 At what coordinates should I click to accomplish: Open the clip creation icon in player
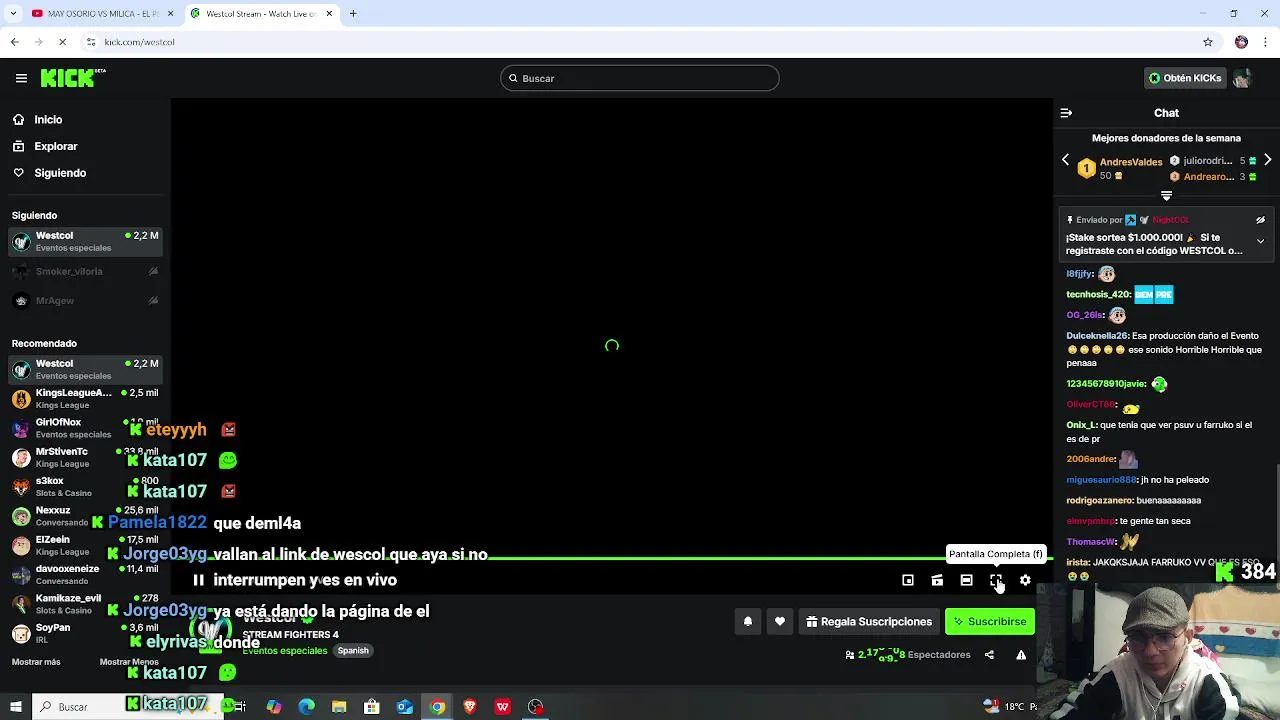[x=937, y=580]
